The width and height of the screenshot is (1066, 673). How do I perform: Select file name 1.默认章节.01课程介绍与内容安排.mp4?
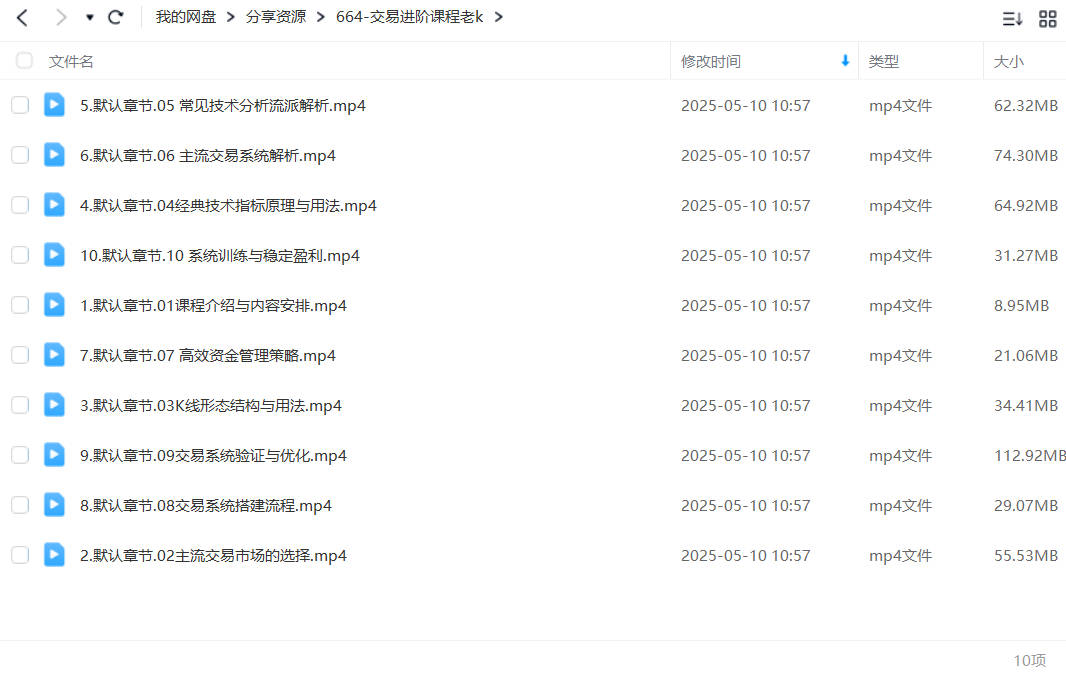pyautogui.click(x=213, y=305)
